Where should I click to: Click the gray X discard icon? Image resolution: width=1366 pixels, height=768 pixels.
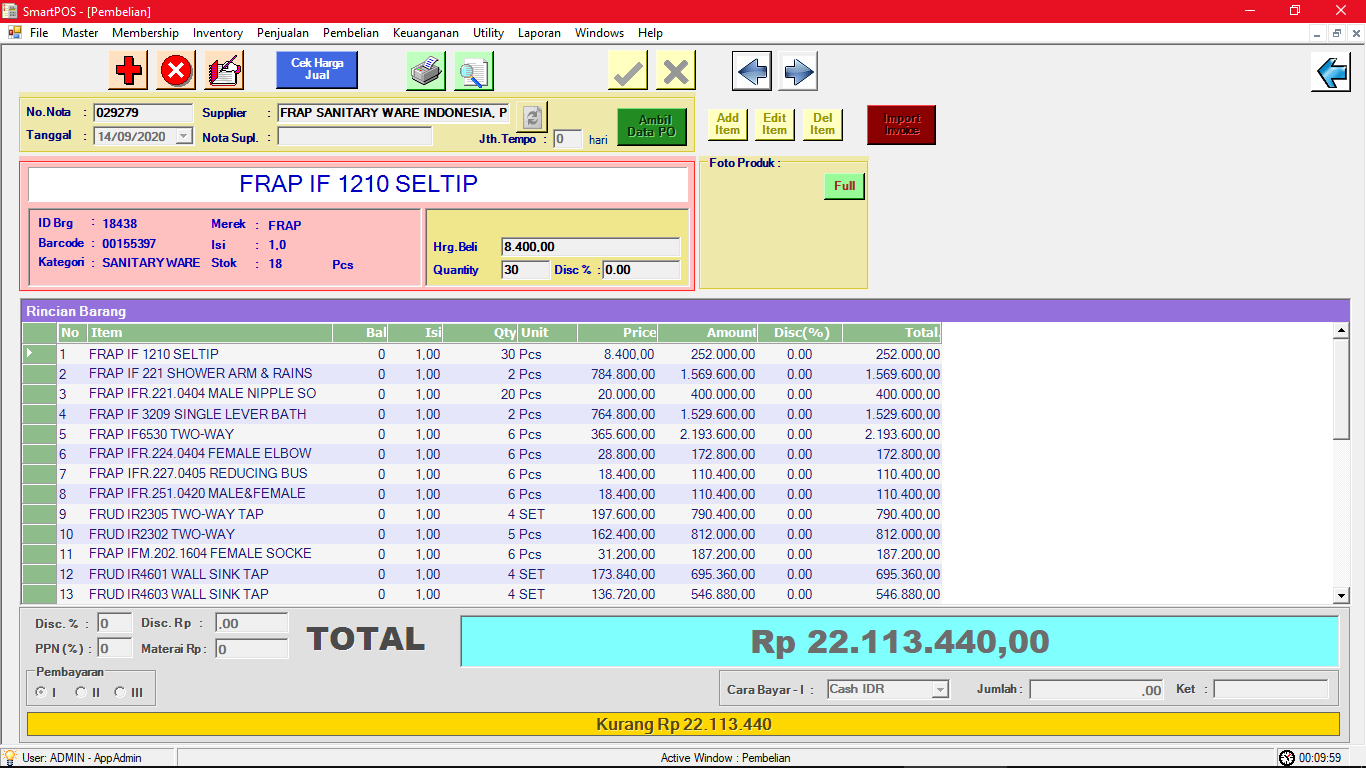[x=676, y=71]
